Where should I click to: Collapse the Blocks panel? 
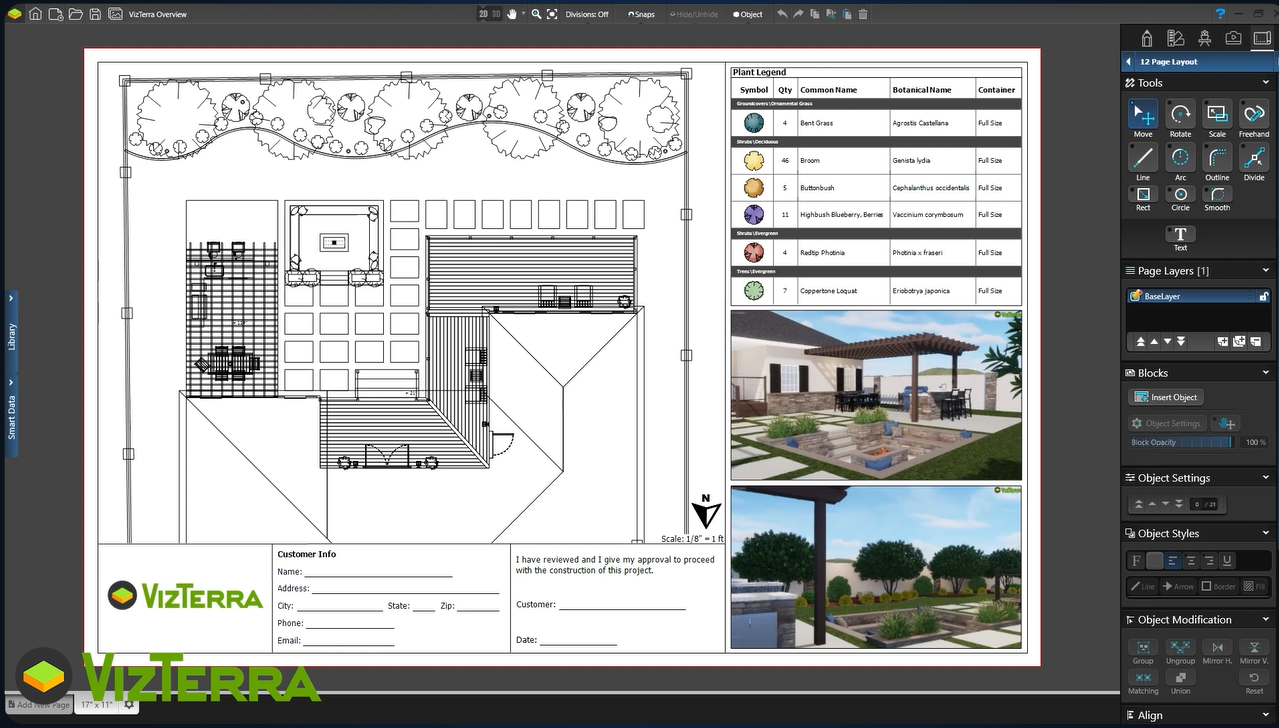point(1266,373)
